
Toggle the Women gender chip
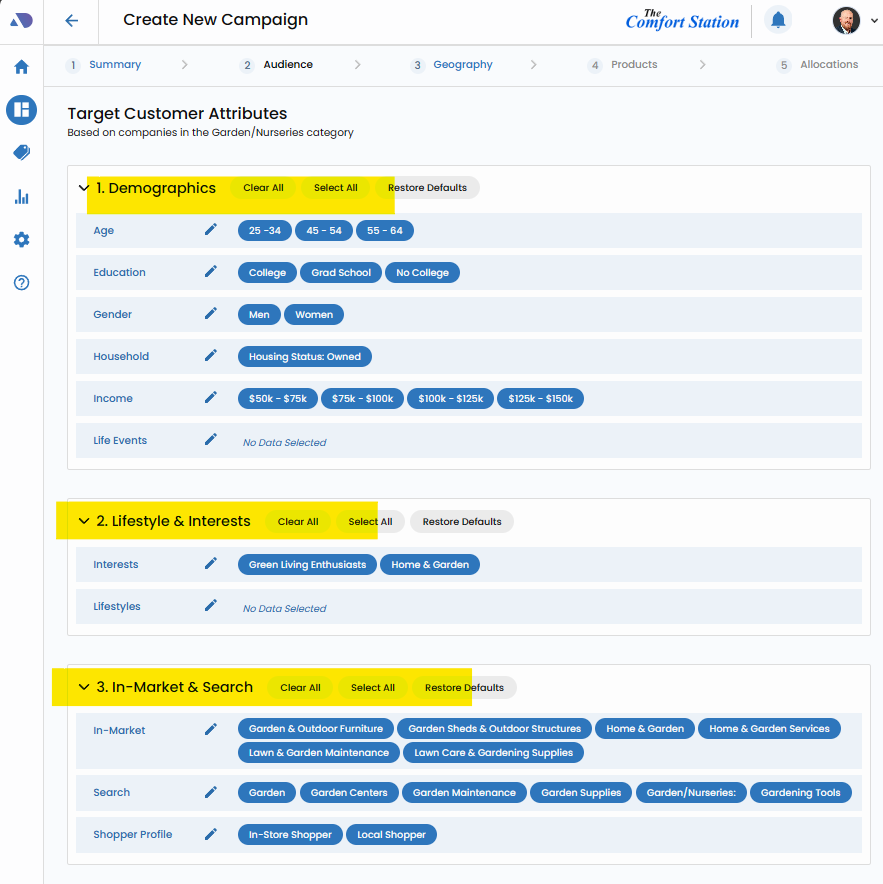(x=314, y=314)
